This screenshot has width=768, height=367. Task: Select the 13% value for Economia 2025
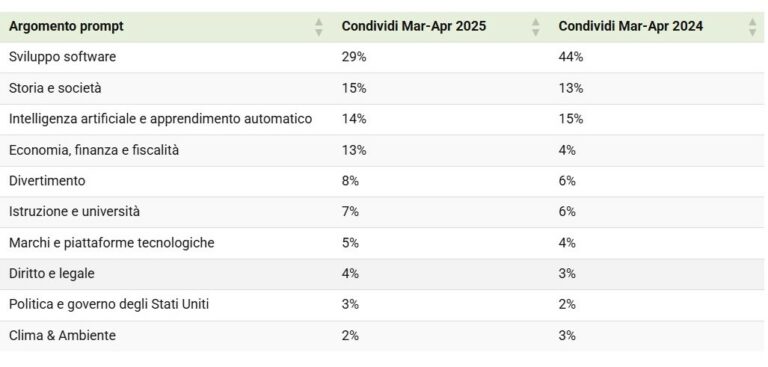click(354, 150)
